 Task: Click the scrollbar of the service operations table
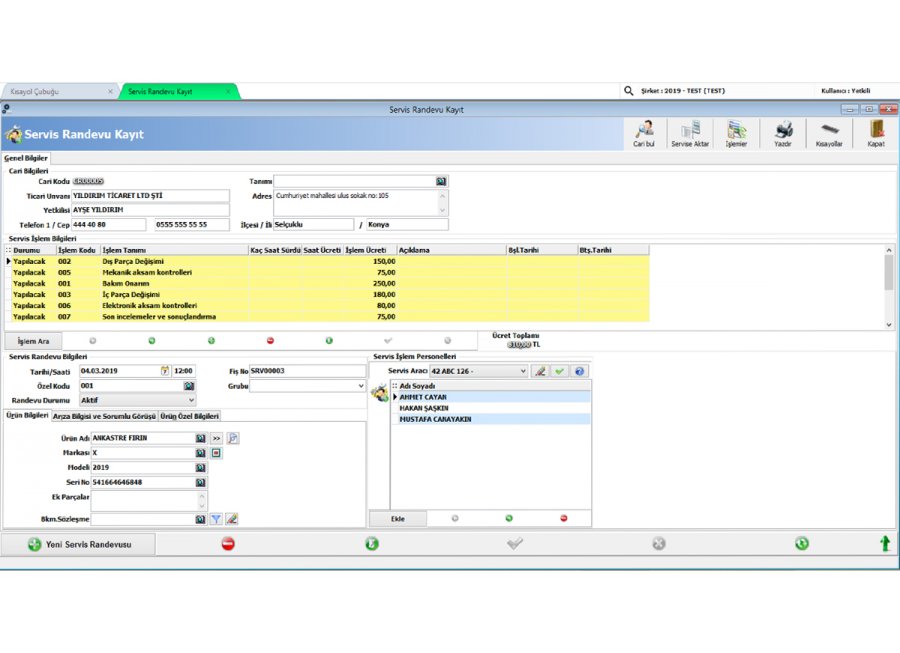889,287
